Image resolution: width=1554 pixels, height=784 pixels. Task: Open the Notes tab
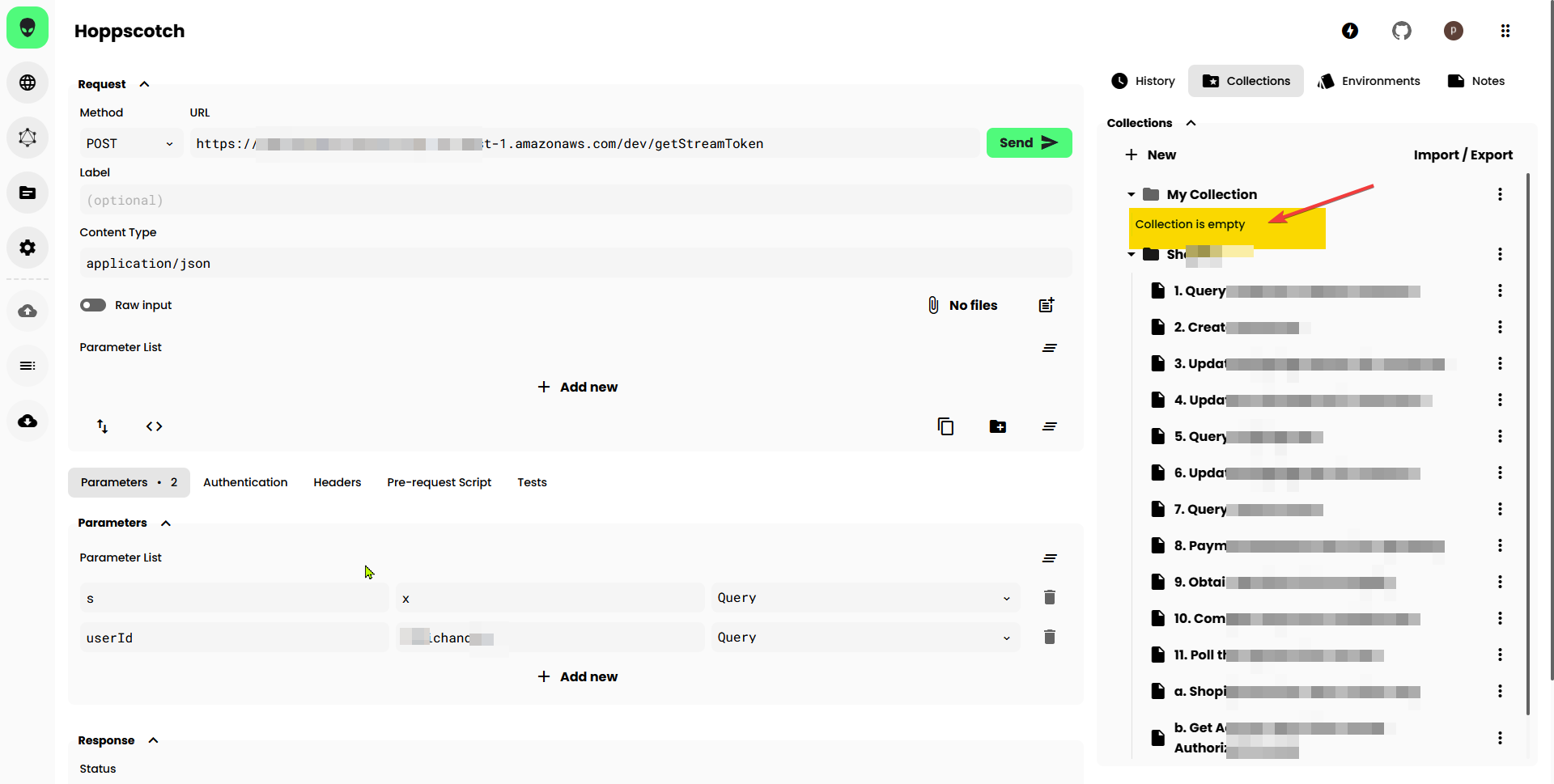[x=1476, y=81]
